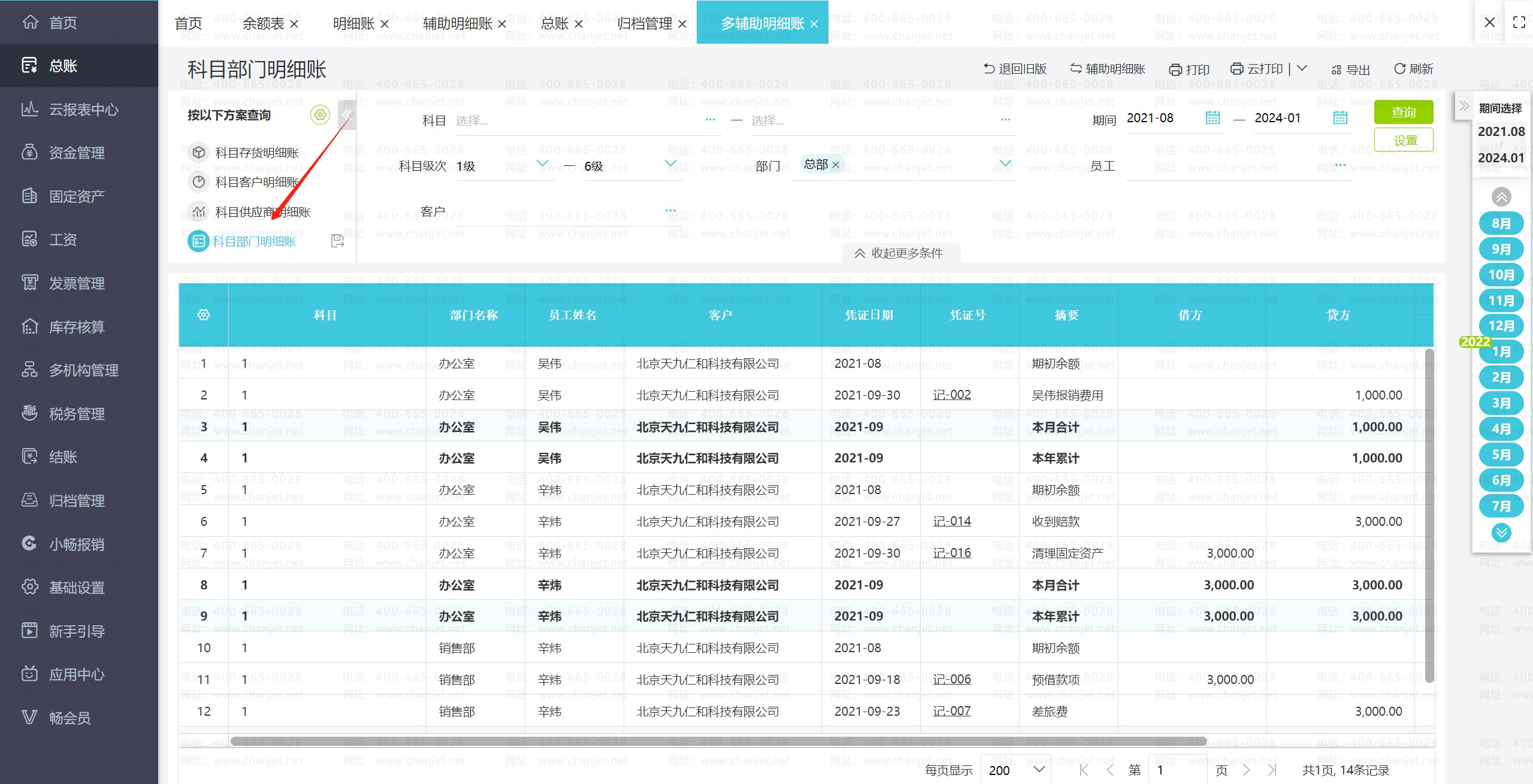
Task: Open 固定资产 from the sidebar
Action: pos(75,196)
